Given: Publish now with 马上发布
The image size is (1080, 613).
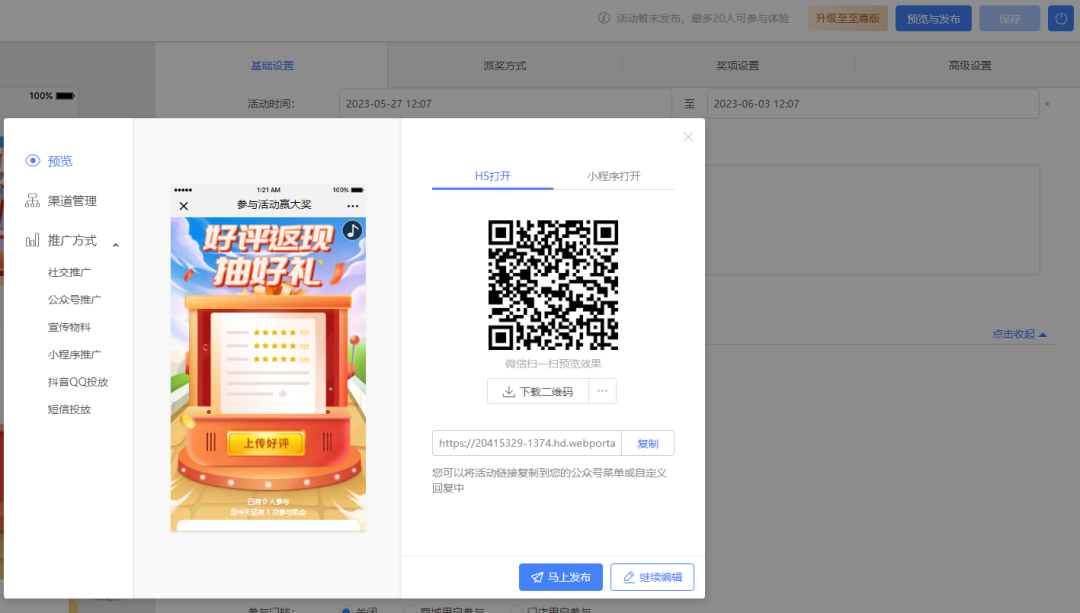Looking at the screenshot, I should tap(561, 577).
